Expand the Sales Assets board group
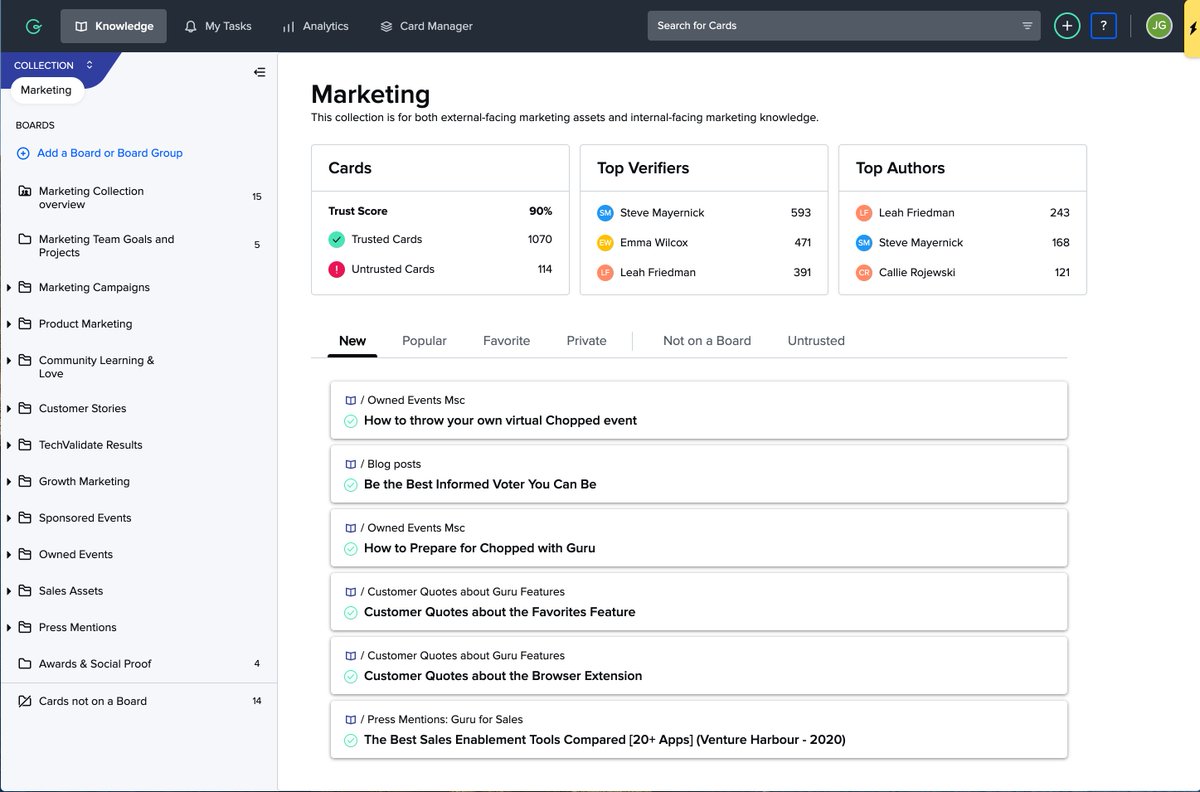 [9, 591]
